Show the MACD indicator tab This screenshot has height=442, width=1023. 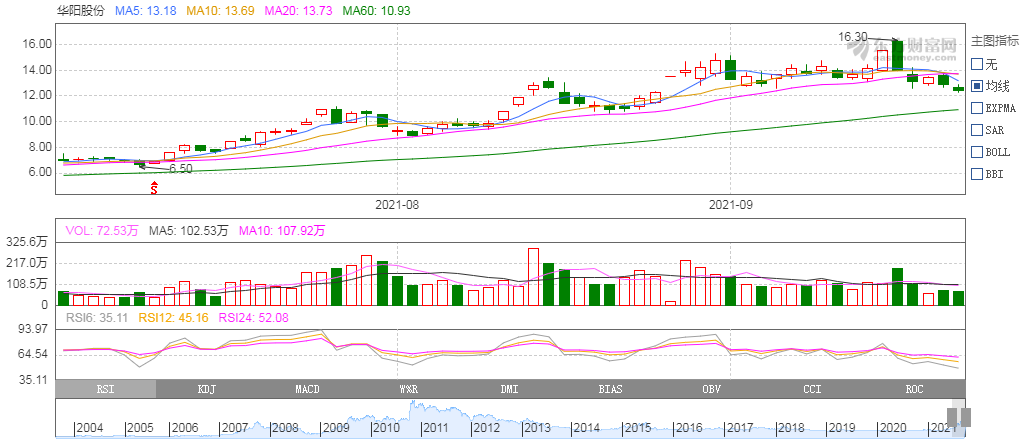pos(307,389)
